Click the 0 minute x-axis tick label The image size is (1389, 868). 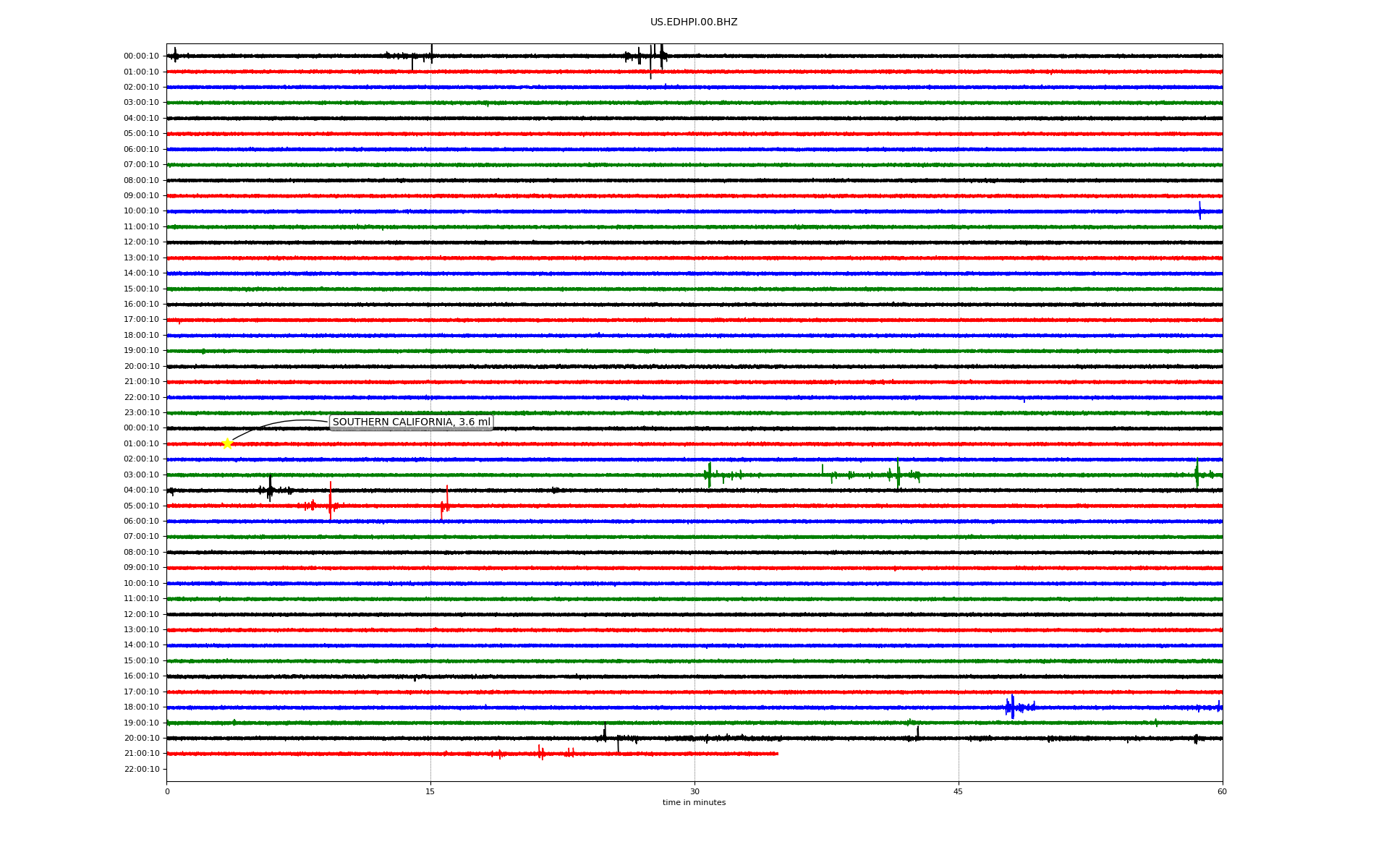pos(167,791)
